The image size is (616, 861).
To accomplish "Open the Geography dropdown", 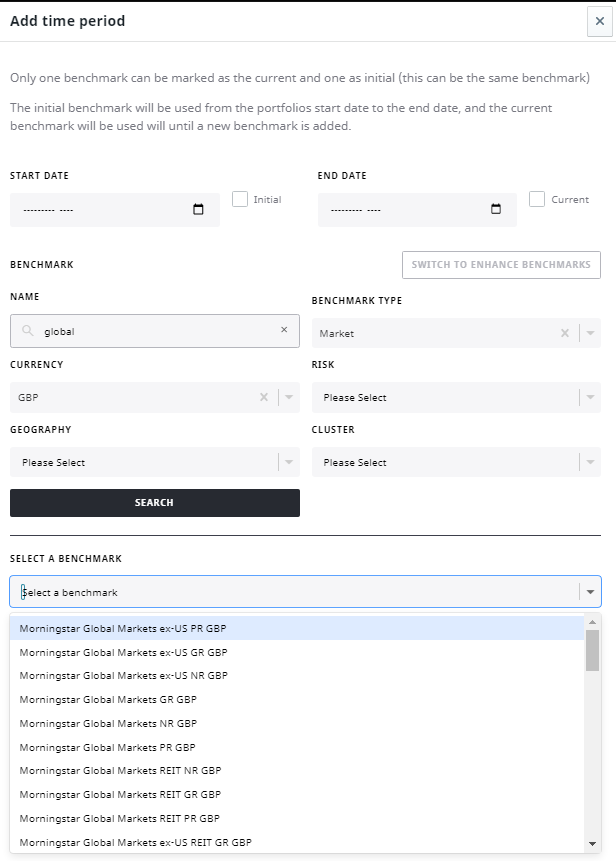I will pos(155,462).
